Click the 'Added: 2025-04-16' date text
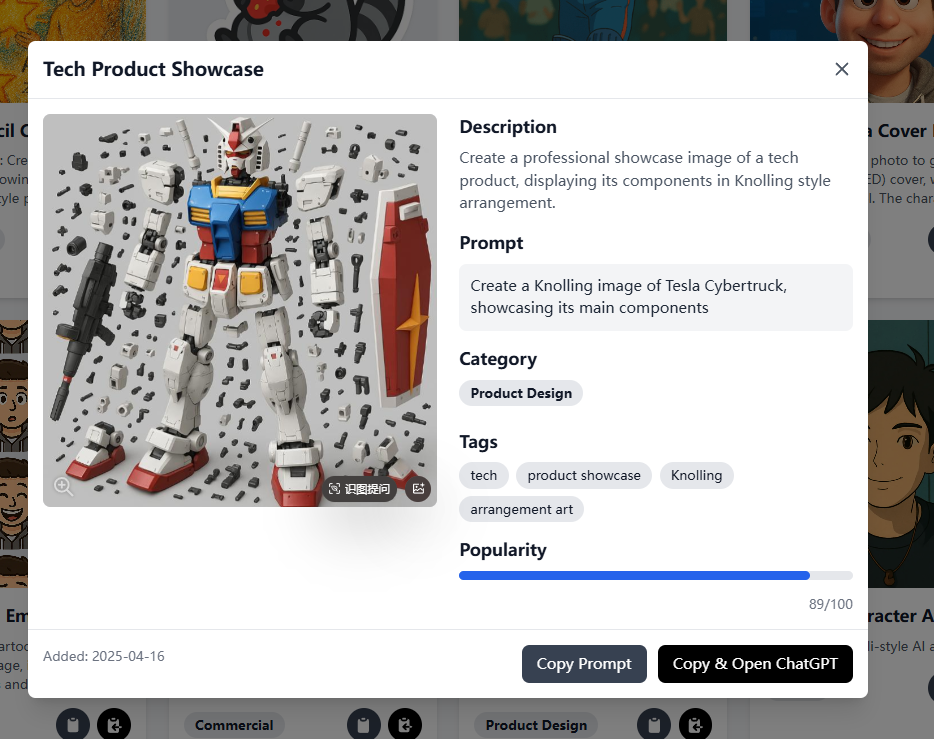The image size is (934, 739). (x=104, y=656)
